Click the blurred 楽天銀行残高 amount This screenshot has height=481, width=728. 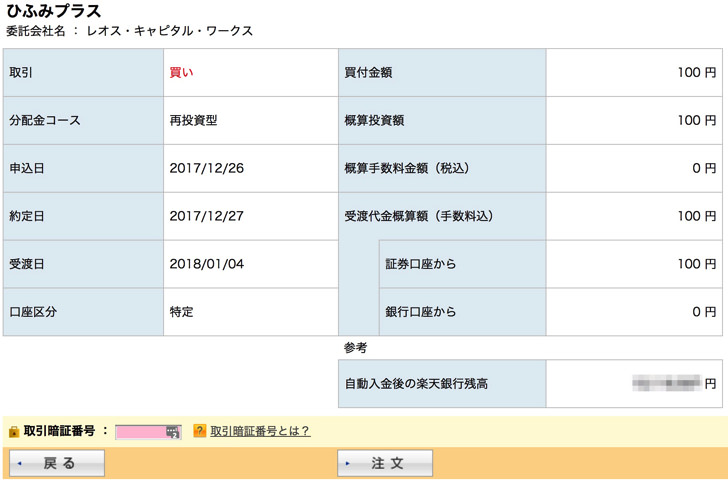click(667, 383)
